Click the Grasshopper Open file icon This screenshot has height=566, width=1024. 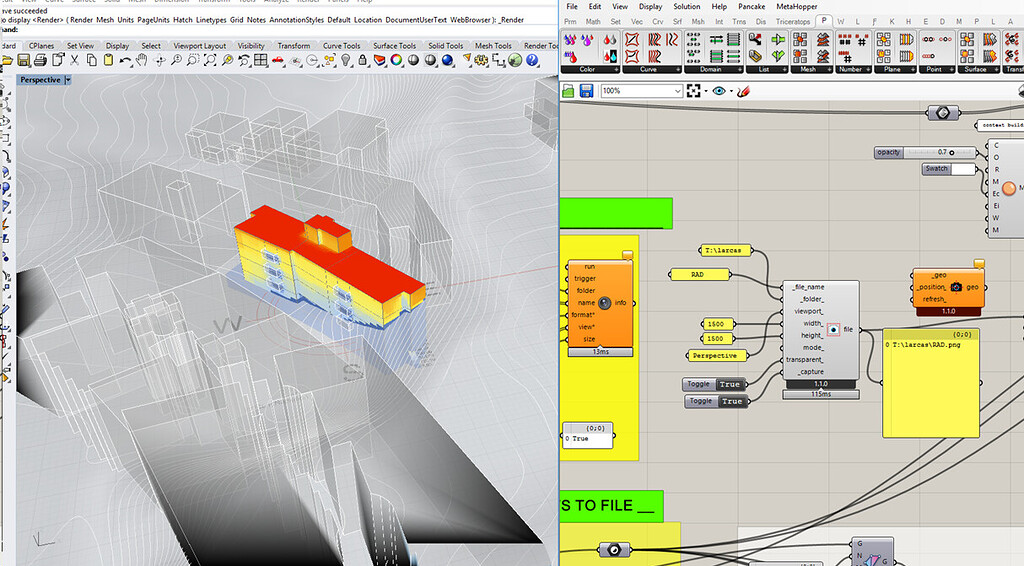point(568,91)
